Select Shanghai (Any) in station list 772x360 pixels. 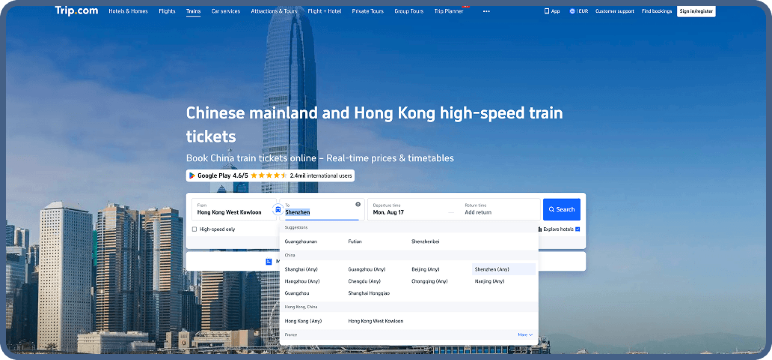click(x=301, y=269)
